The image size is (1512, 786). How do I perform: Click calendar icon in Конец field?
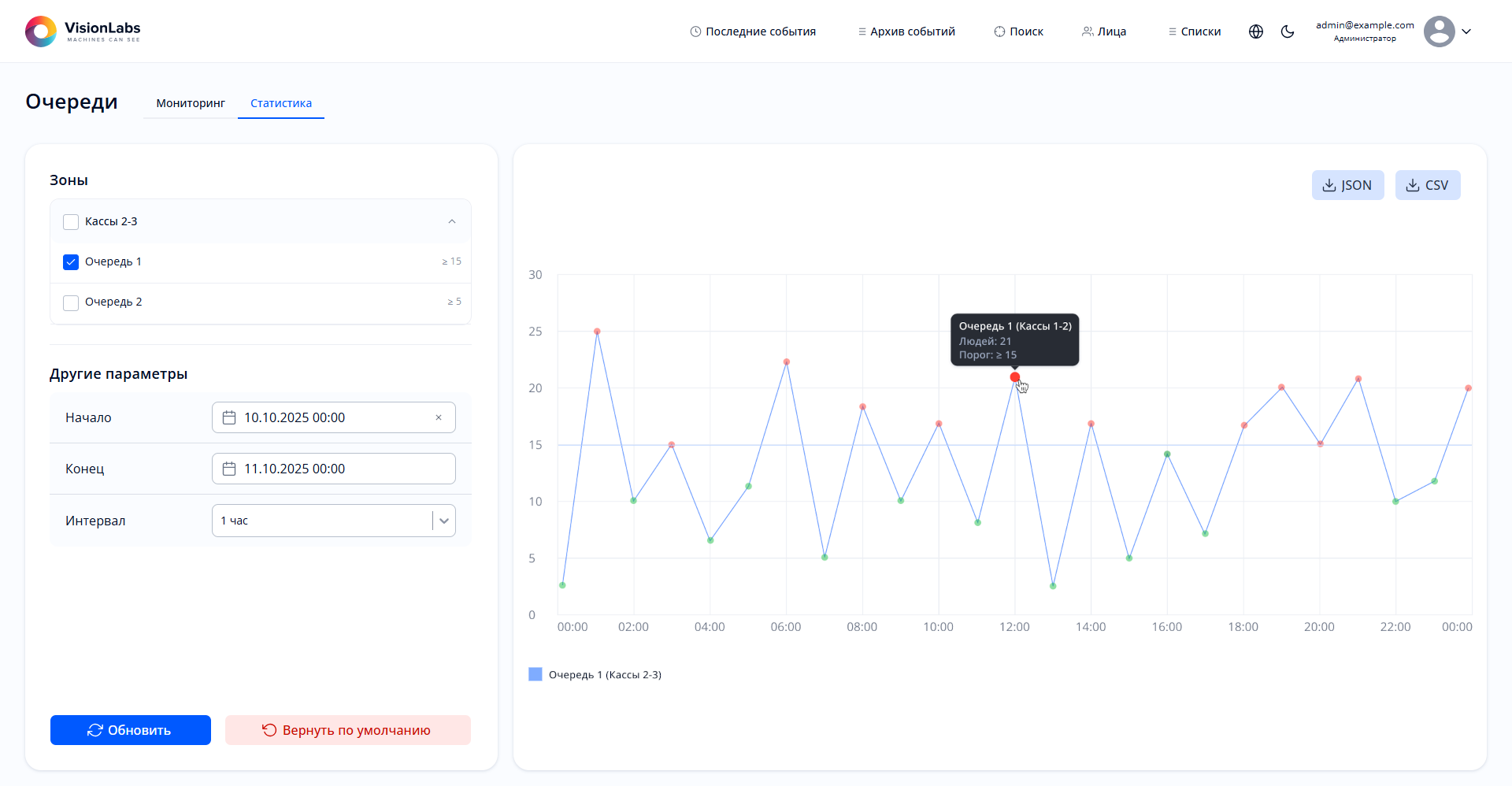(x=229, y=469)
